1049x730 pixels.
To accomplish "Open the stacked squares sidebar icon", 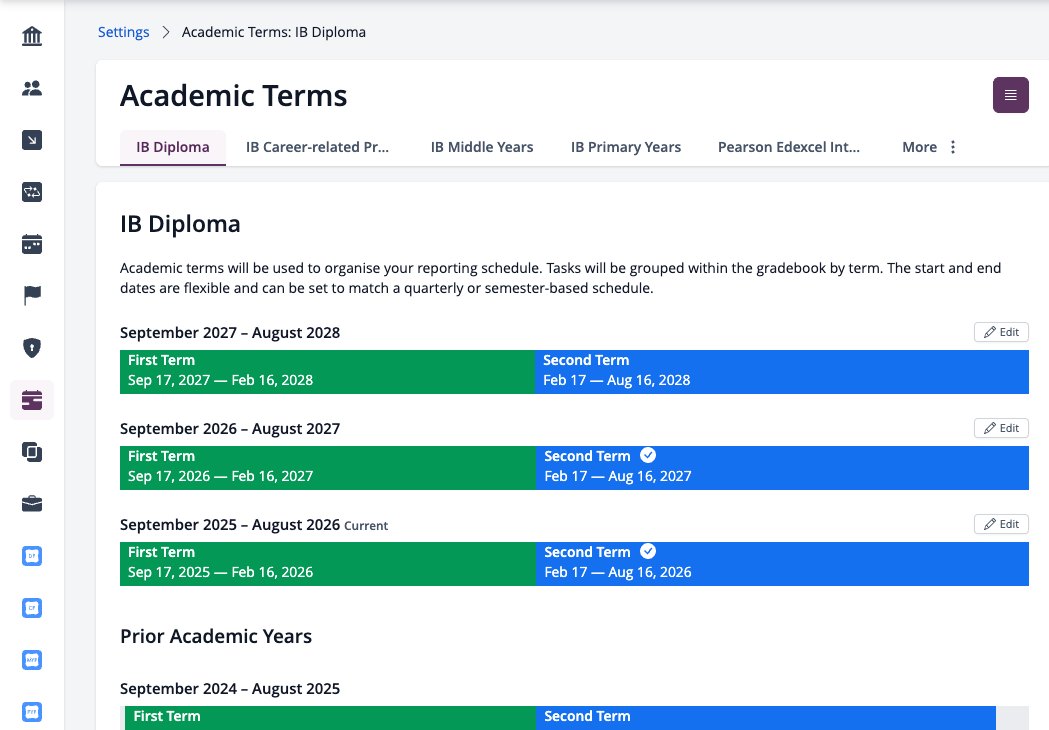I will tap(31, 452).
